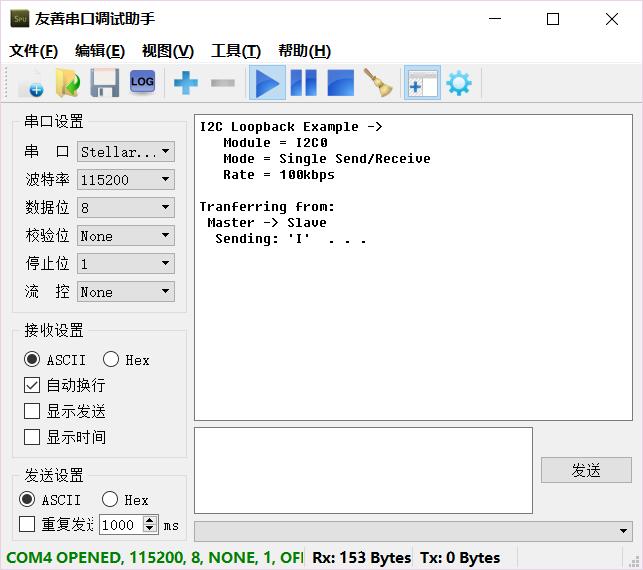Select ASCII in send settings
The height and width of the screenshot is (570, 643).
point(50,499)
